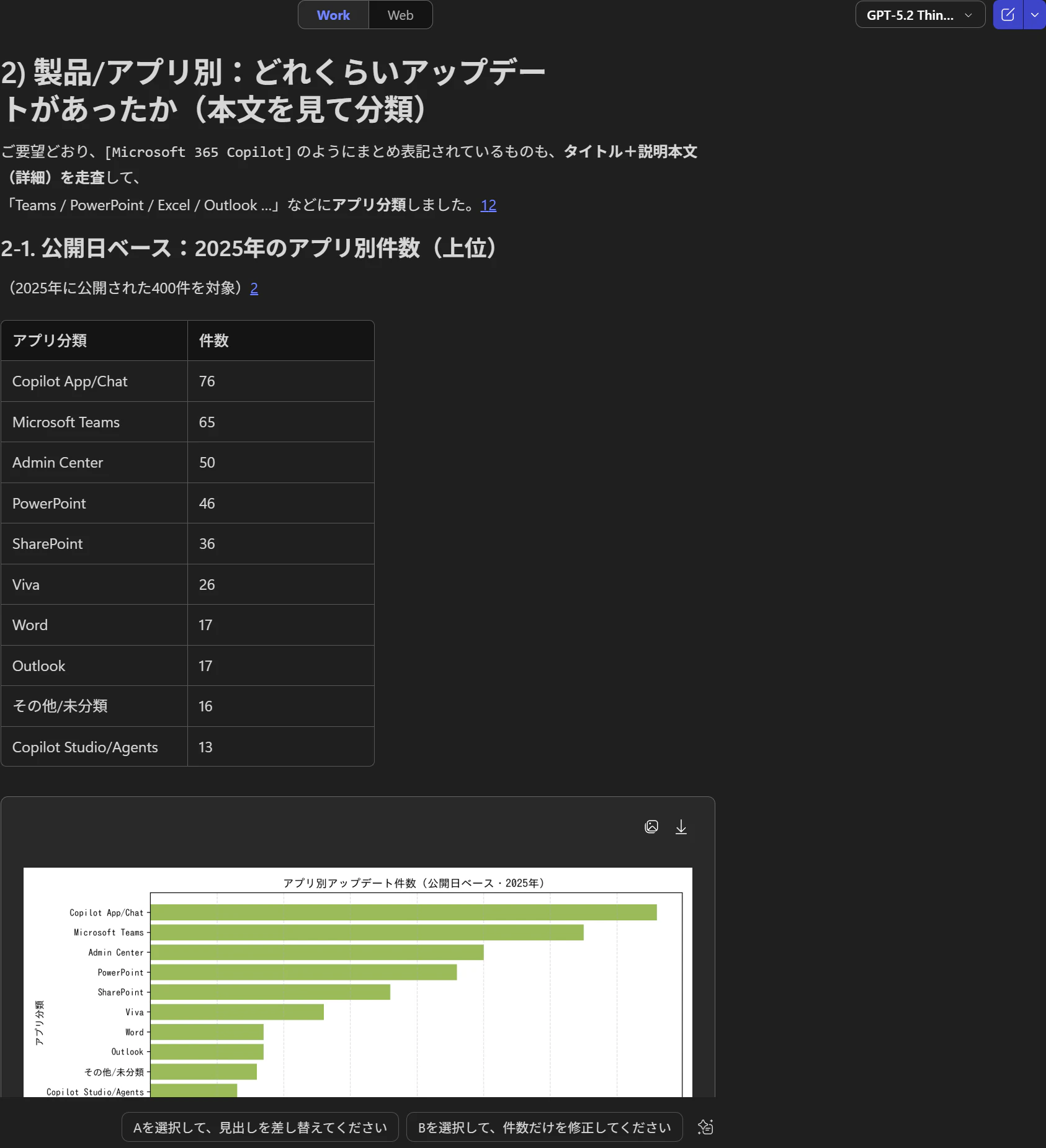Select the 'Copilot App/Chat' table cell
This screenshot has height=1148, width=1046.
94,381
